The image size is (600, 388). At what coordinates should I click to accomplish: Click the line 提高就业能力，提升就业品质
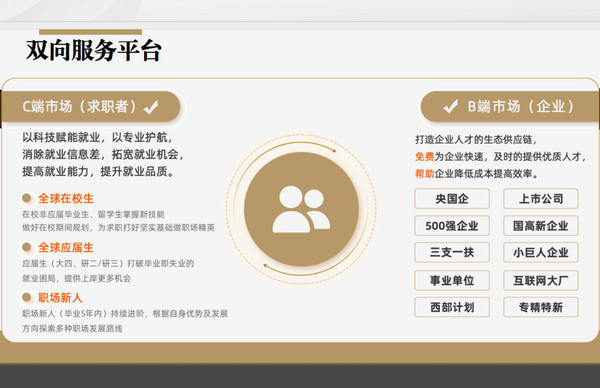(x=98, y=171)
